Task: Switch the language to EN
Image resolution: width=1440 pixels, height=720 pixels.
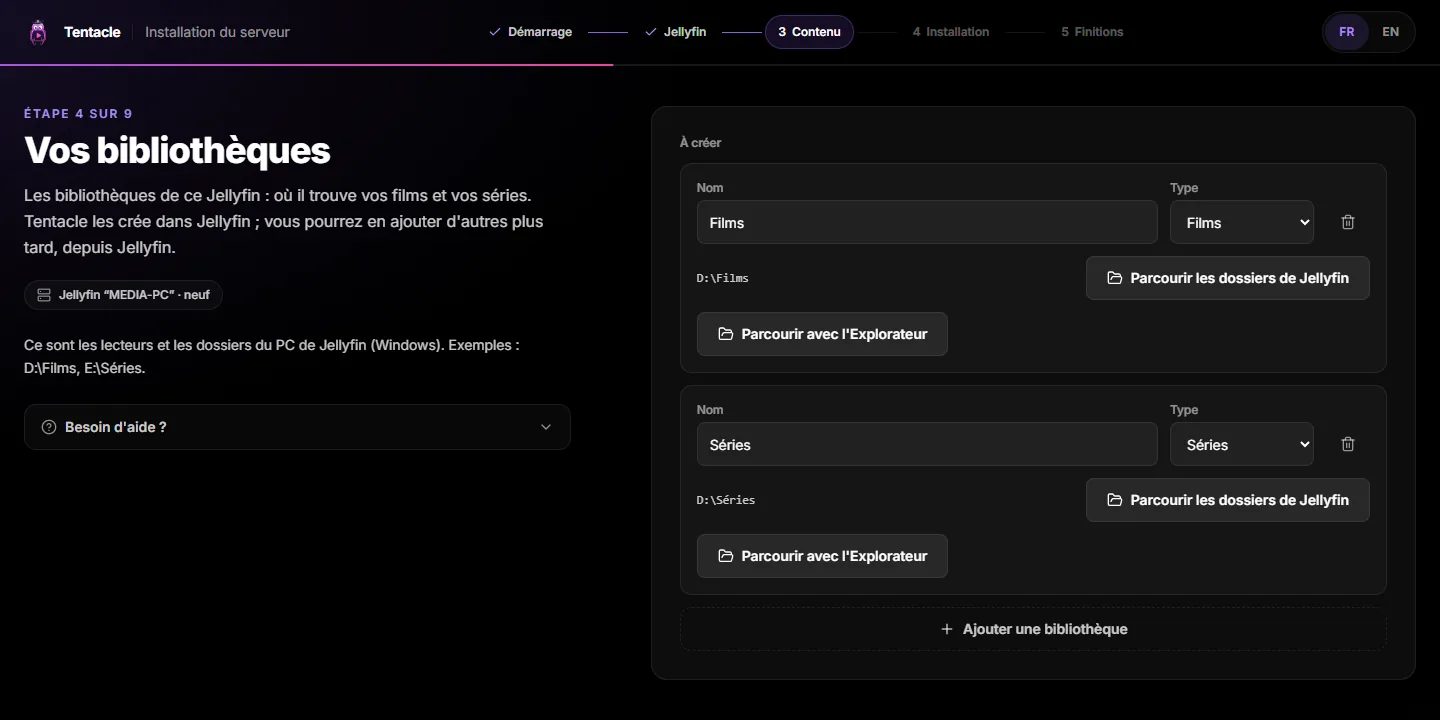Action: (x=1390, y=32)
